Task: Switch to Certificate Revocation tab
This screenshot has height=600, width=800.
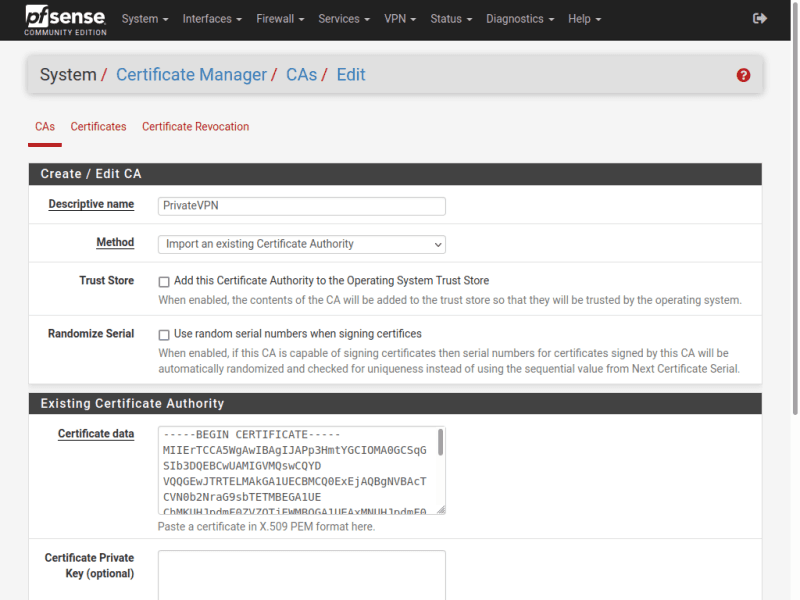Action: coord(195,127)
